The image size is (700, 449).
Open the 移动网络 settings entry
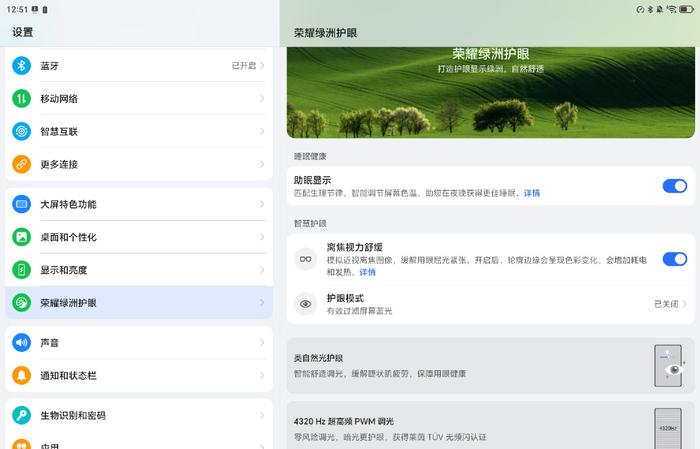(139, 99)
